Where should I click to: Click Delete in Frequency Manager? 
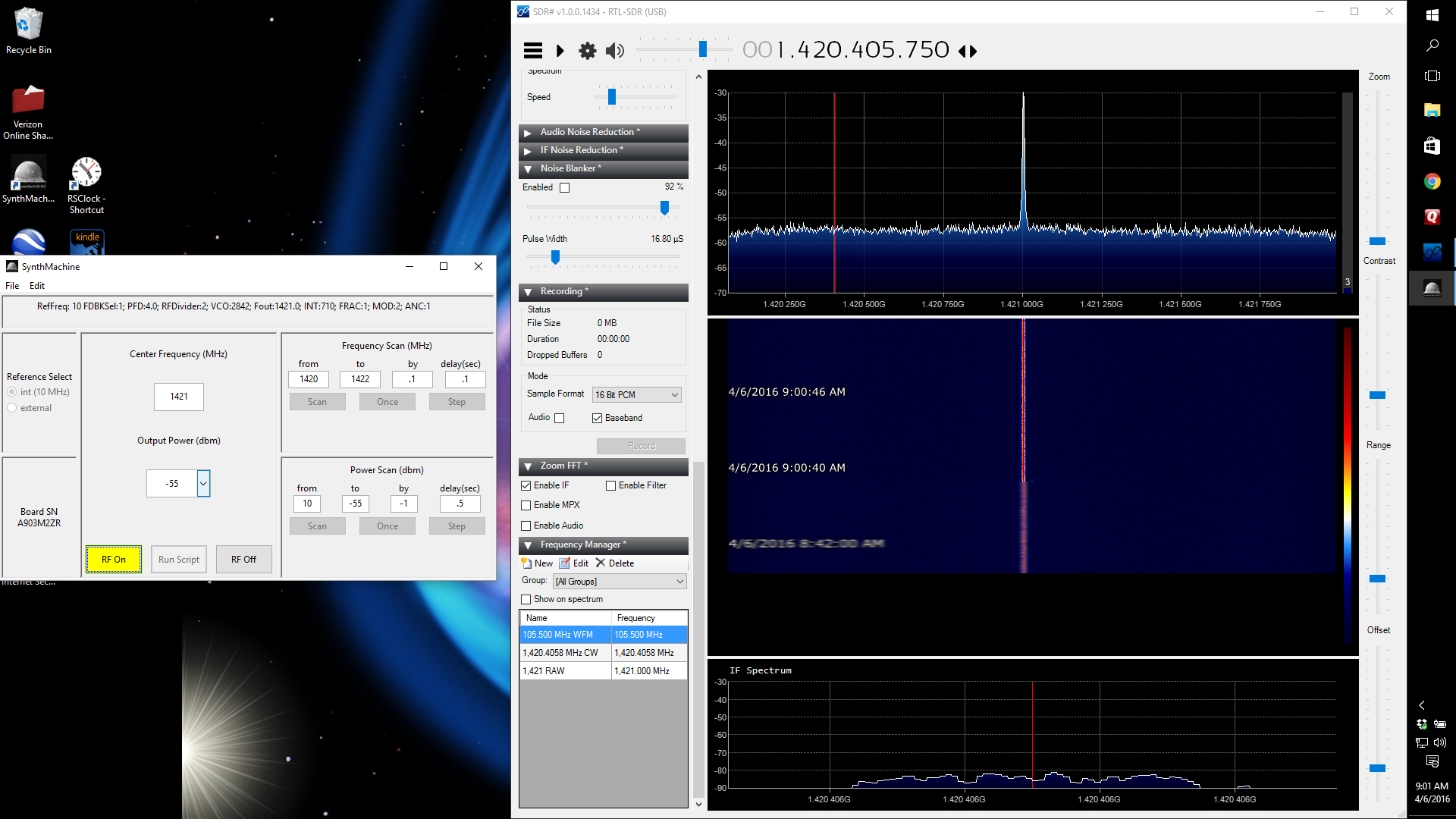pos(615,563)
